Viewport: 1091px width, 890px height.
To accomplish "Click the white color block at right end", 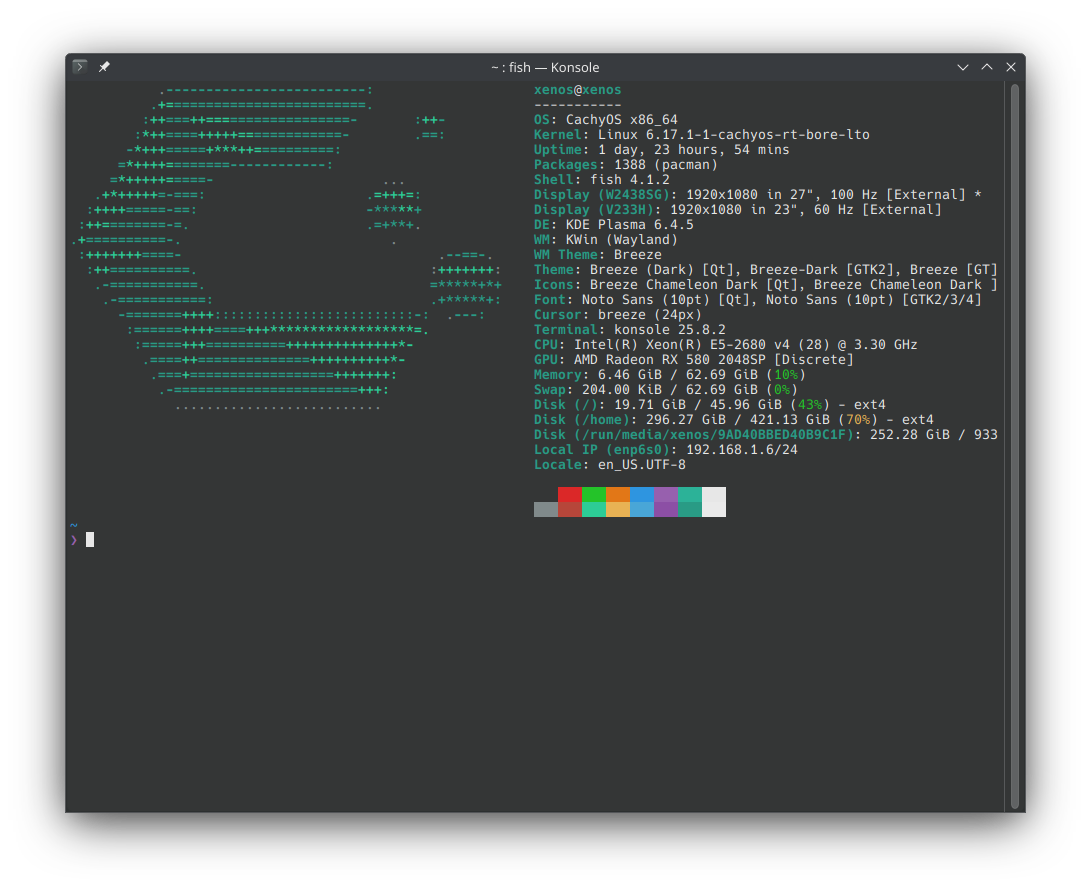I will click(x=713, y=501).
